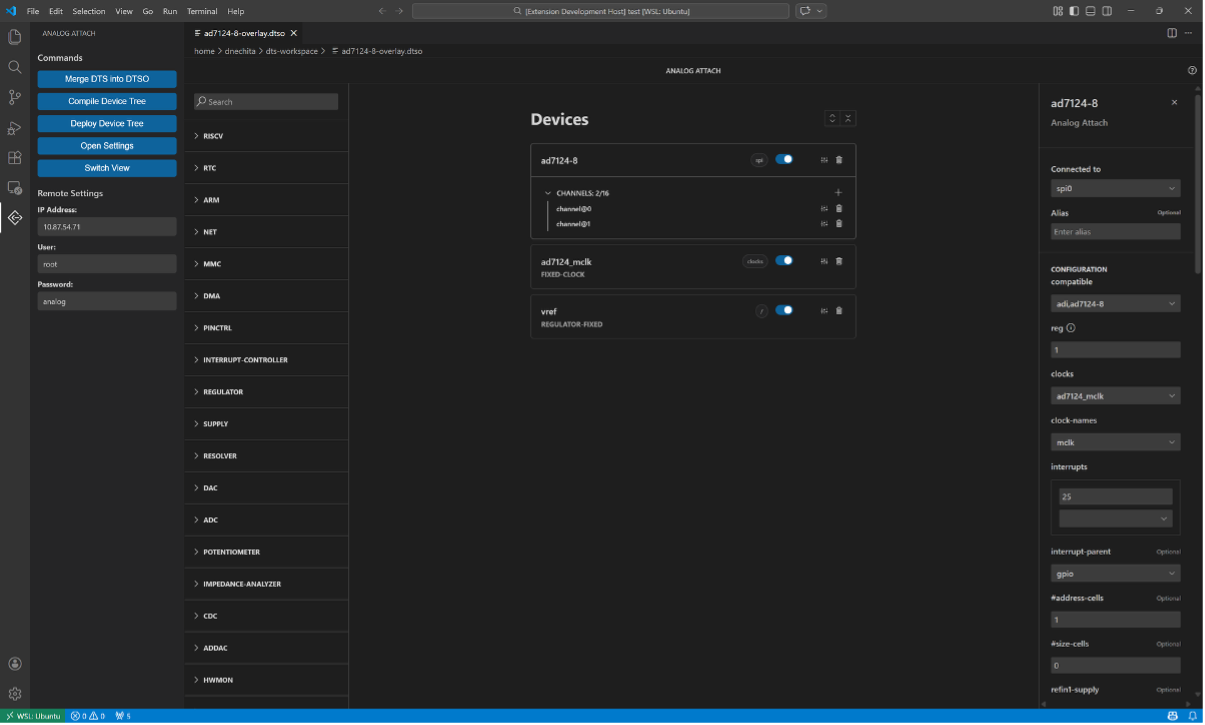
Task: Click Merge DTS into DTSO button
Action: click(x=107, y=79)
